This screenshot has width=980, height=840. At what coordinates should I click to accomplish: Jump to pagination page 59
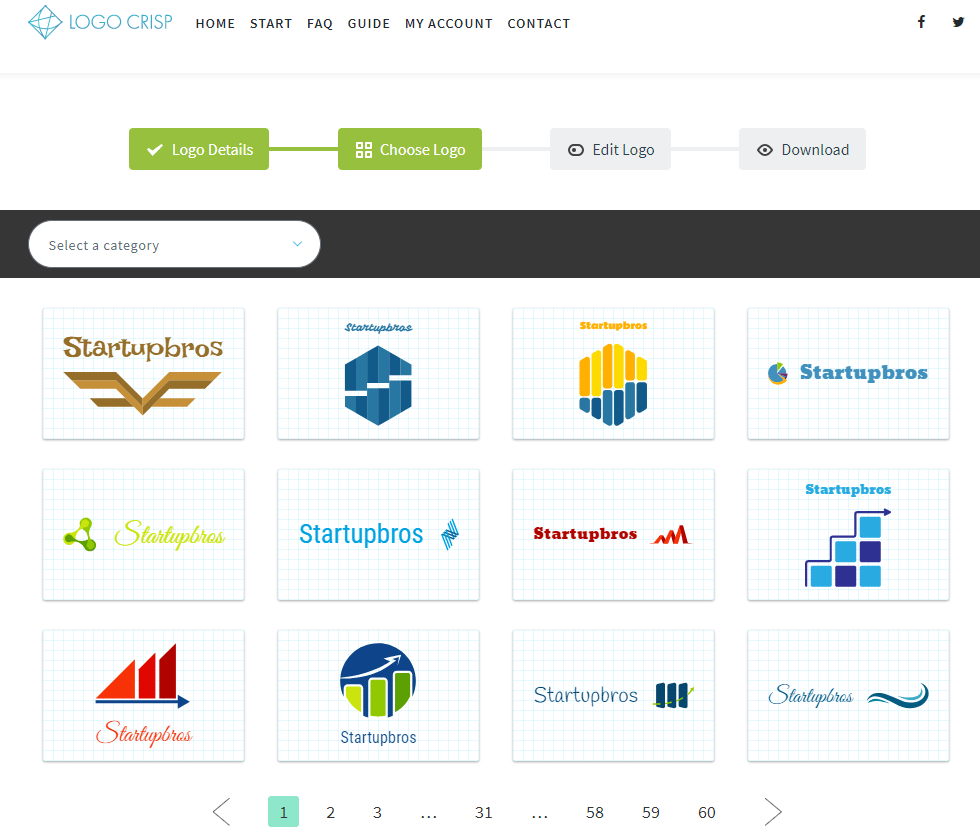point(651,812)
